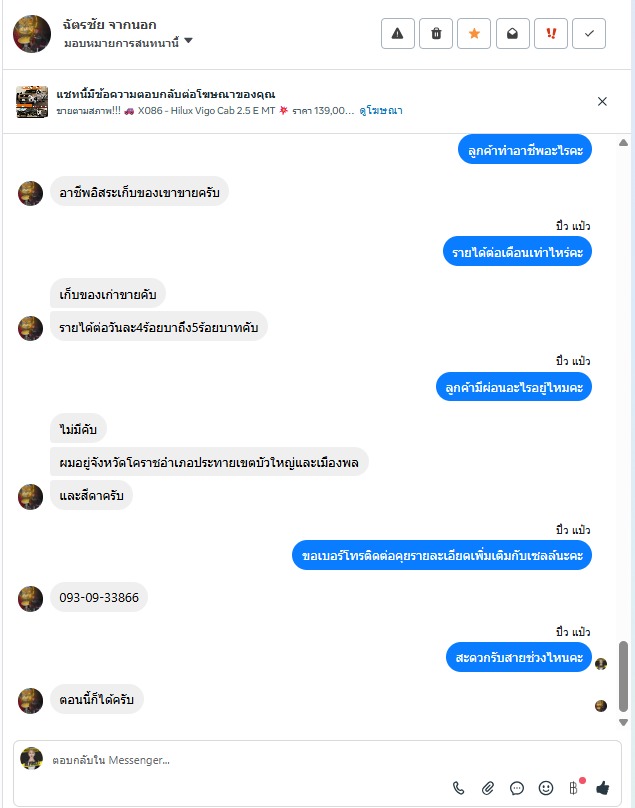Viewport: 635px width, 808px height.
Task: Attach a file with paperclip icon
Action: click(488, 788)
